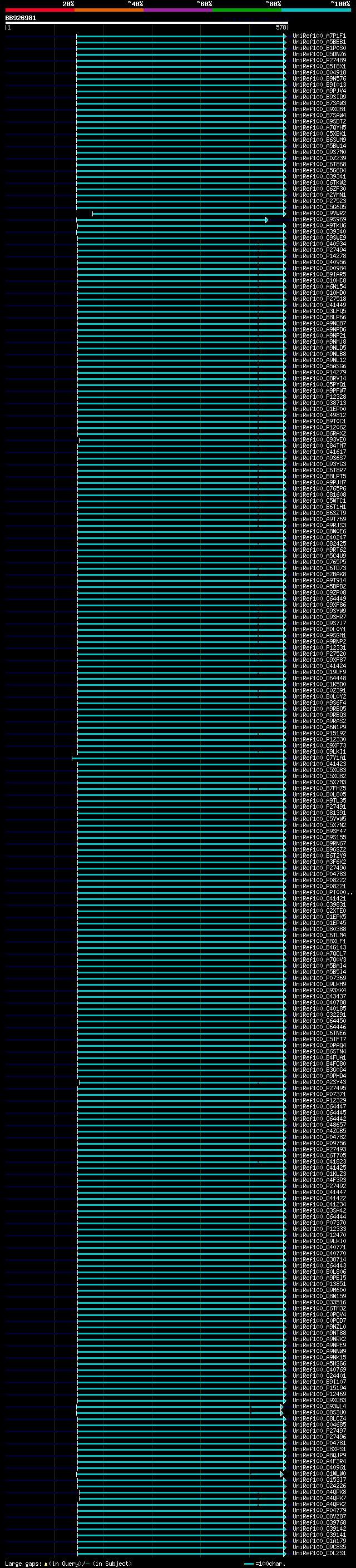
Task: Pick the UniRef100_Q41421 hit
Action: pos(319,898)
